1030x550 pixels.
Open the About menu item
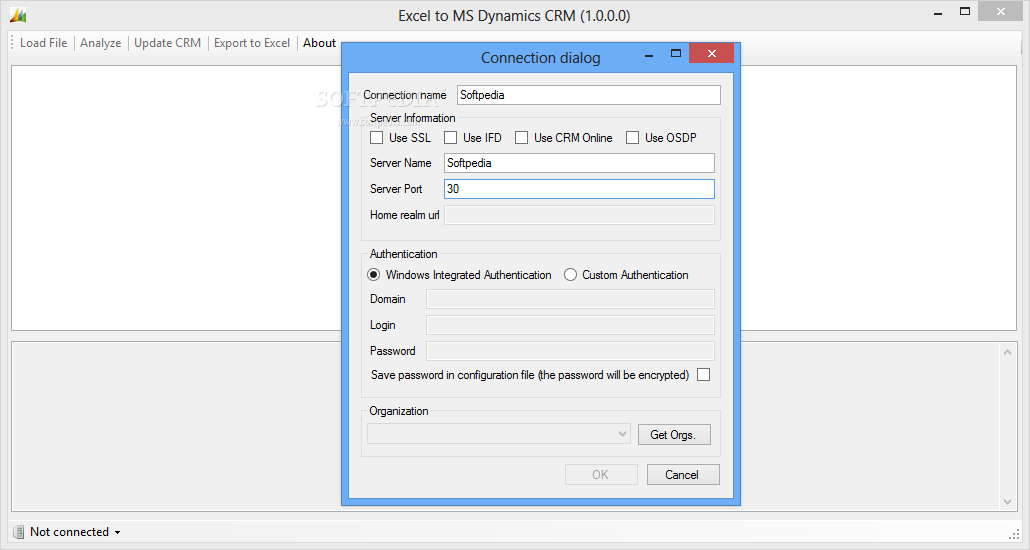[x=319, y=43]
